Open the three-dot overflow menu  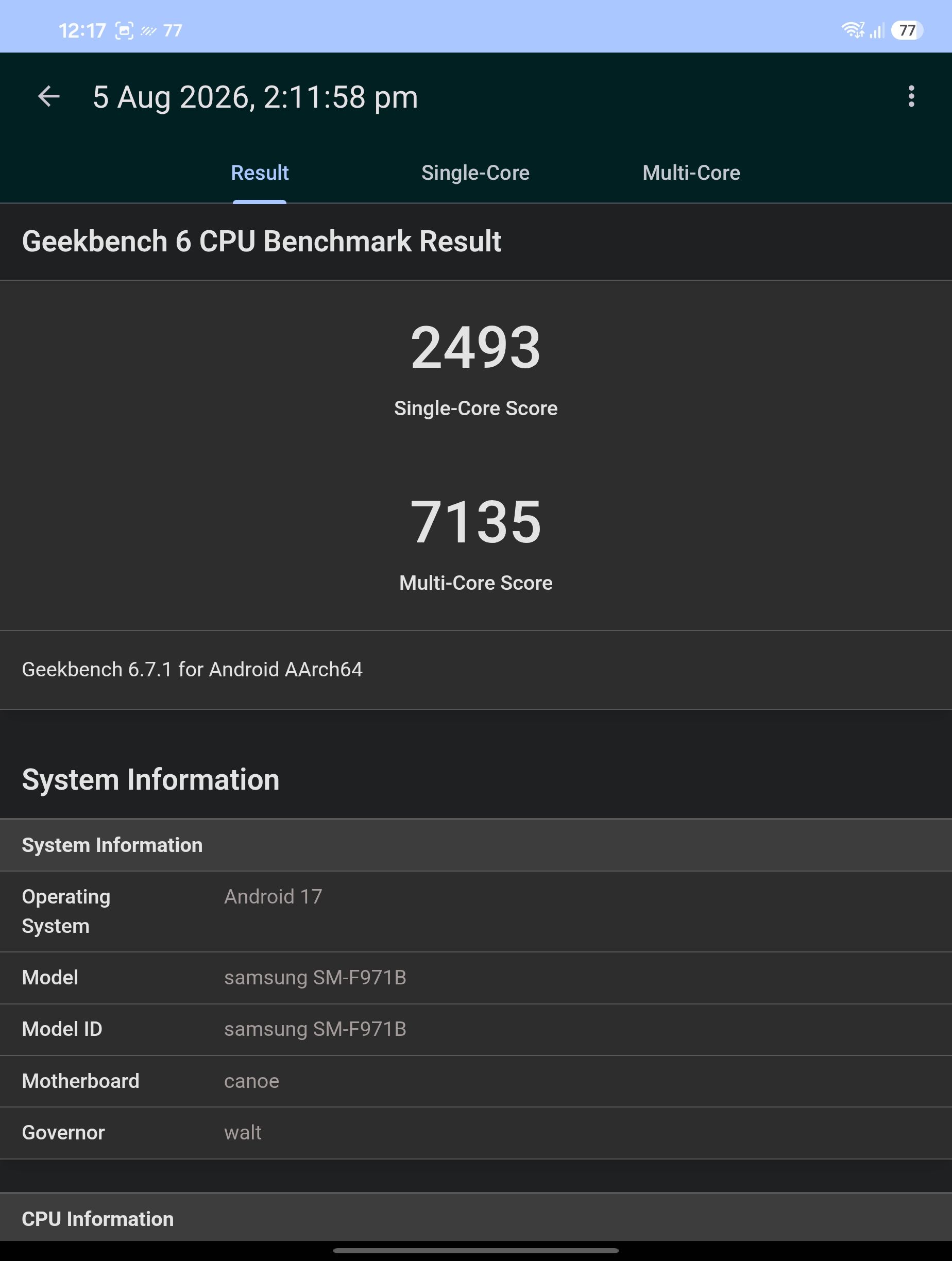[x=911, y=96]
